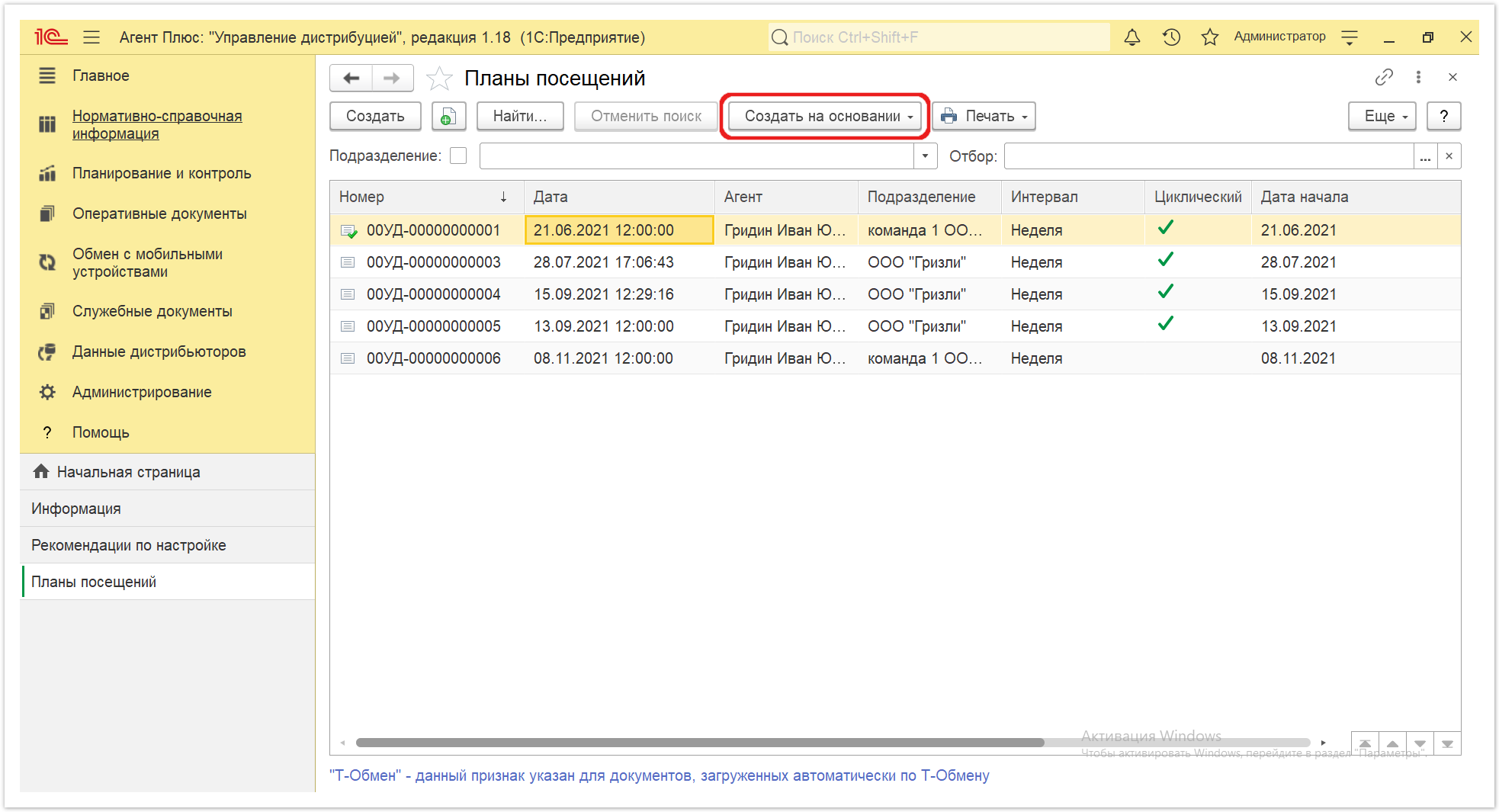
Task: Toggle the Подразделение checkbox
Action: (x=458, y=156)
